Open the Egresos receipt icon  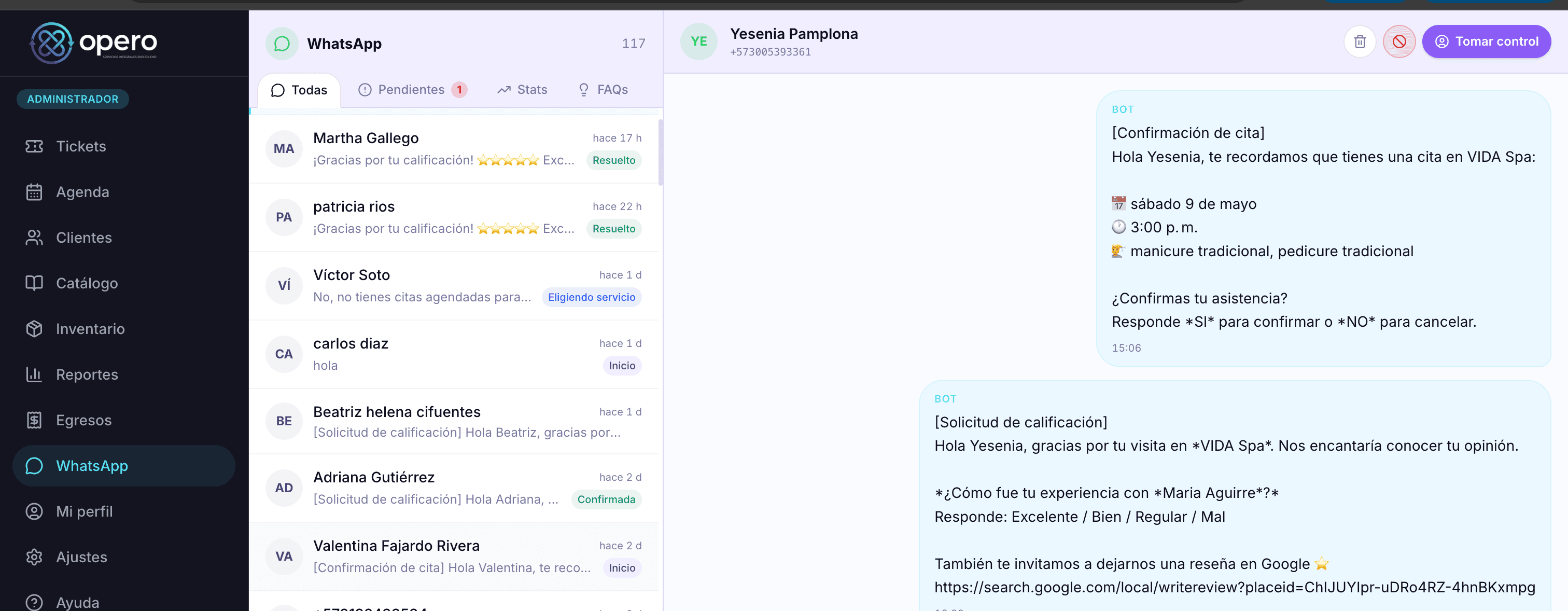(34, 420)
